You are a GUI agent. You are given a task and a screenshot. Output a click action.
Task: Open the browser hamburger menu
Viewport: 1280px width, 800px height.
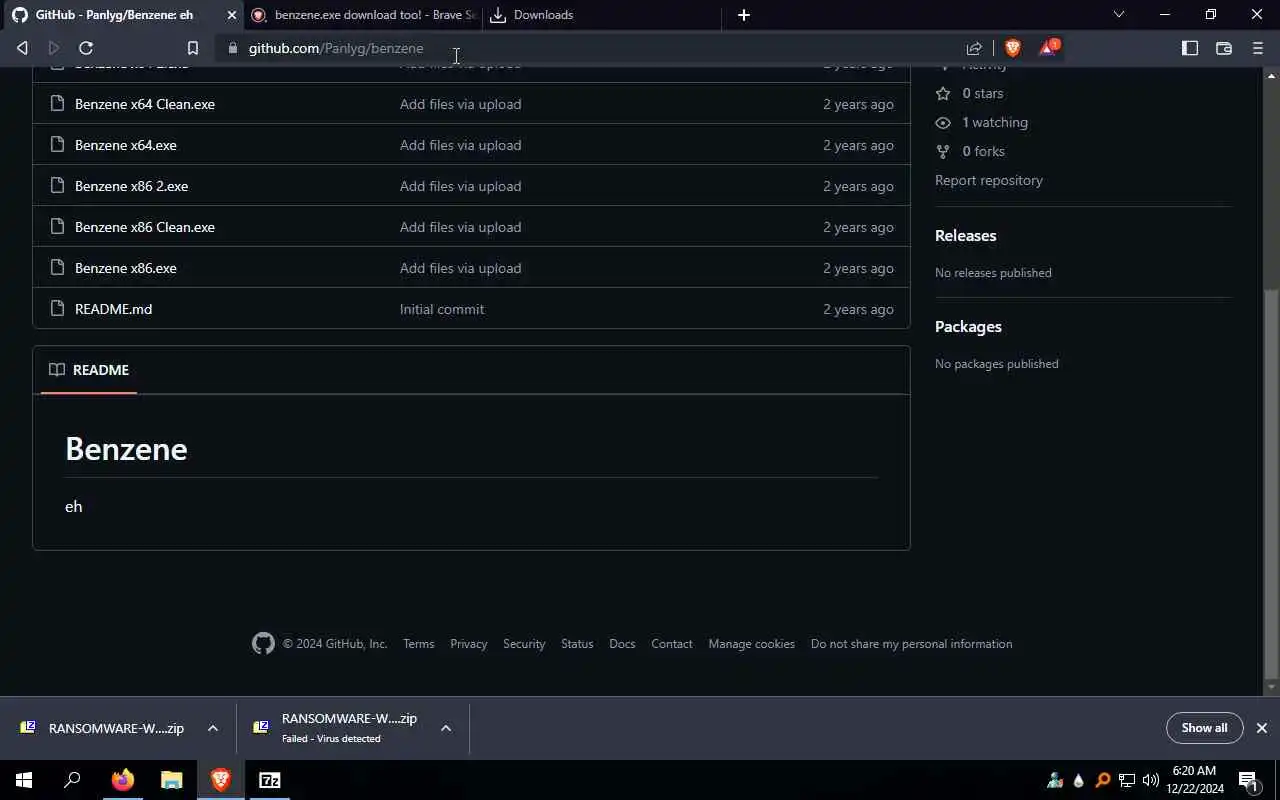tap(1258, 48)
